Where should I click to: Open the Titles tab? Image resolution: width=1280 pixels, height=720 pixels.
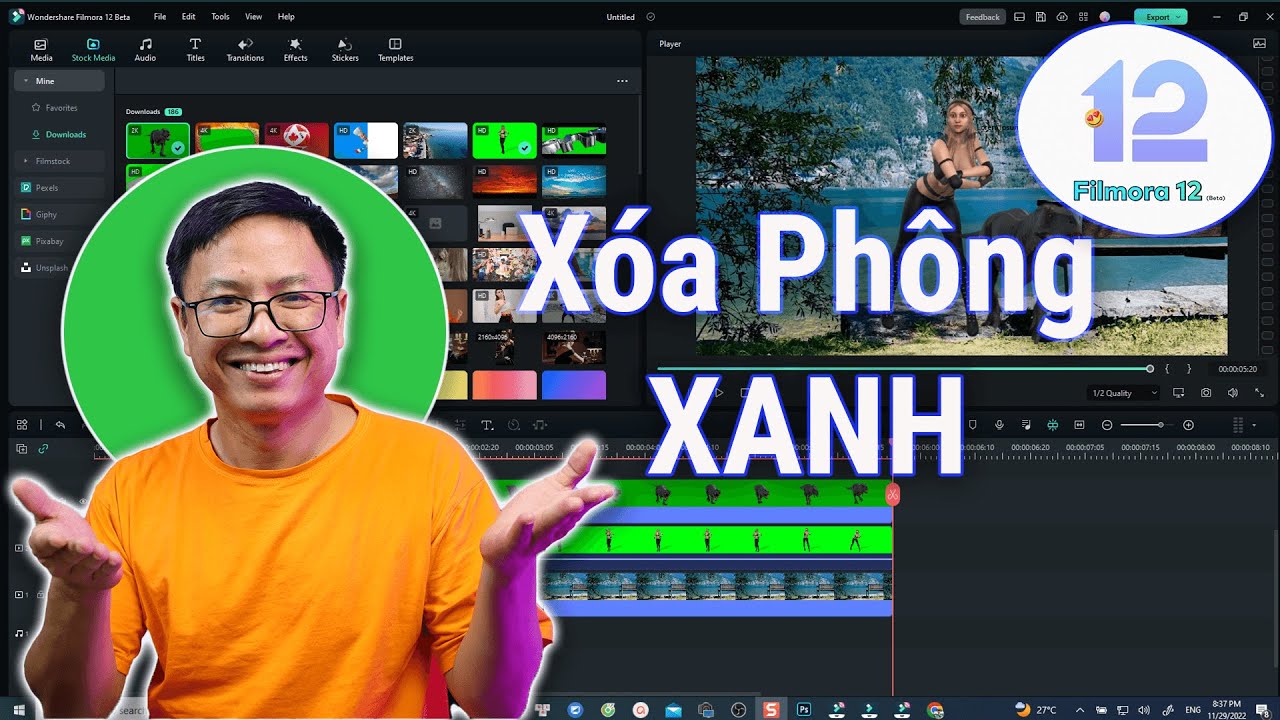pyautogui.click(x=195, y=50)
